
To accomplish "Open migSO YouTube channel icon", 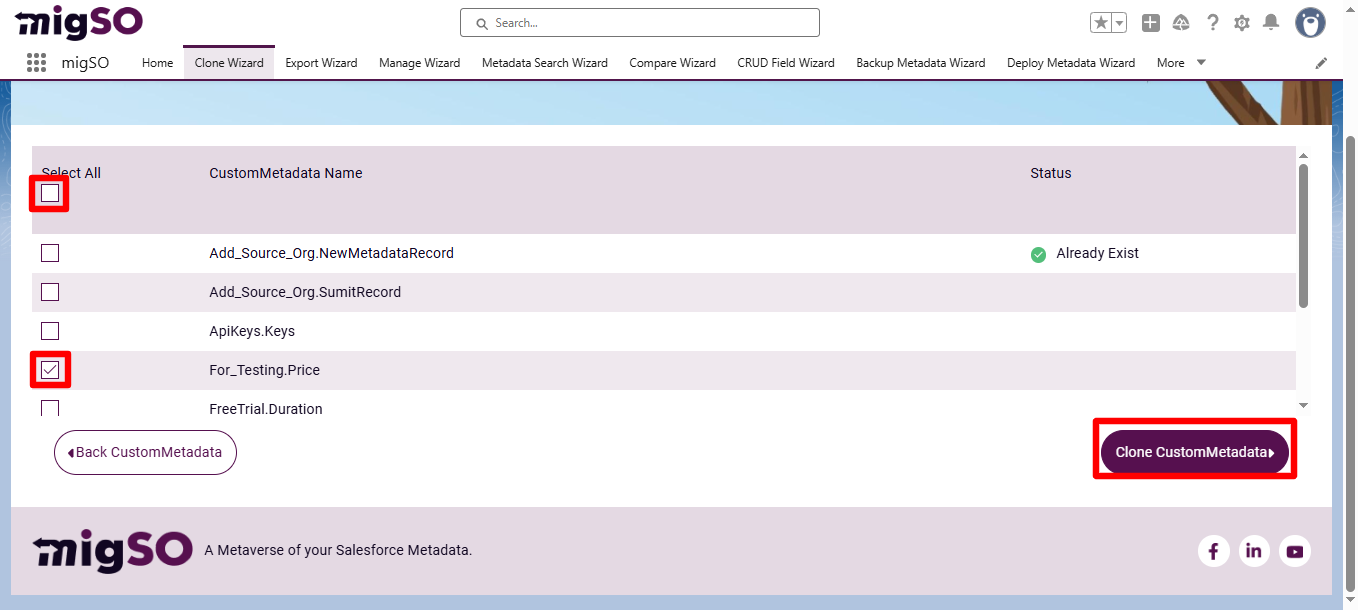I will (1295, 551).
